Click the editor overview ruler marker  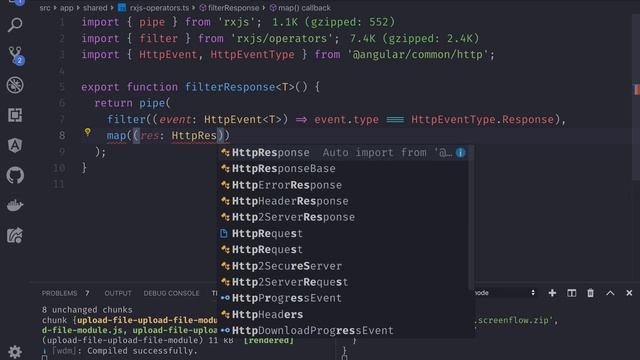[x=636, y=89]
